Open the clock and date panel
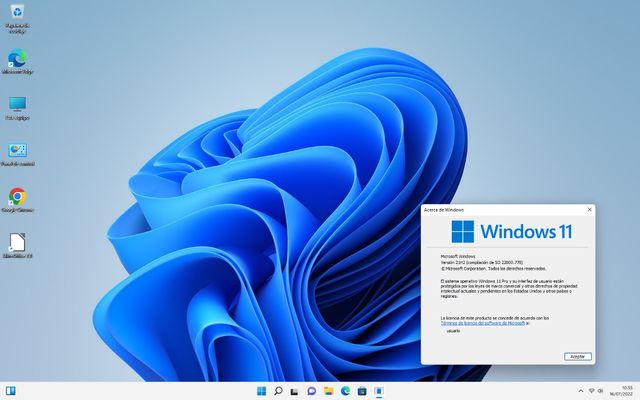This screenshot has width=640, height=400. [624, 389]
